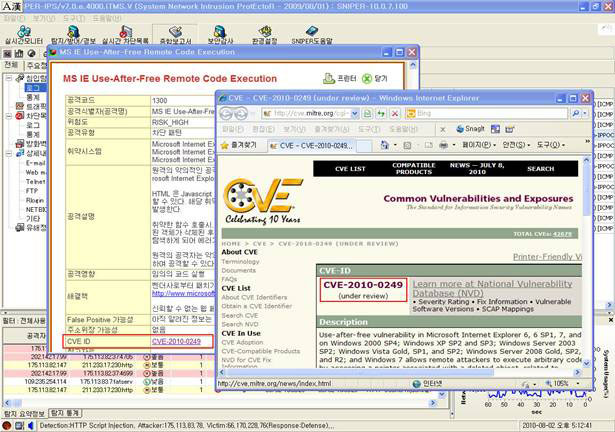This screenshot has width=615, height=432.
Task: Open the 즐겨찾기(A) menu in IE
Action: coord(332,129)
